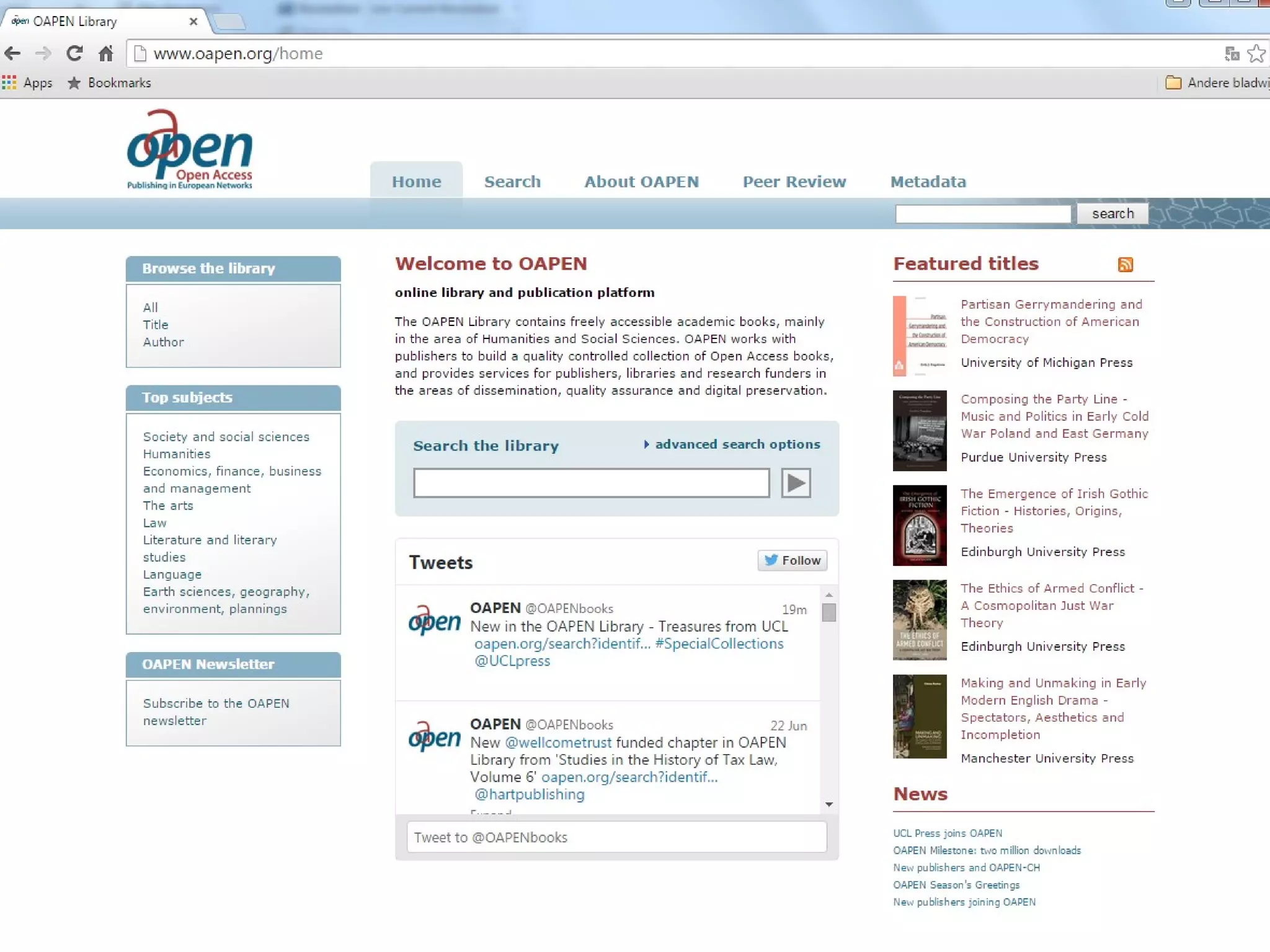Click the browser reload icon
The width and height of the screenshot is (1270, 952).
[x=74, y=54]
